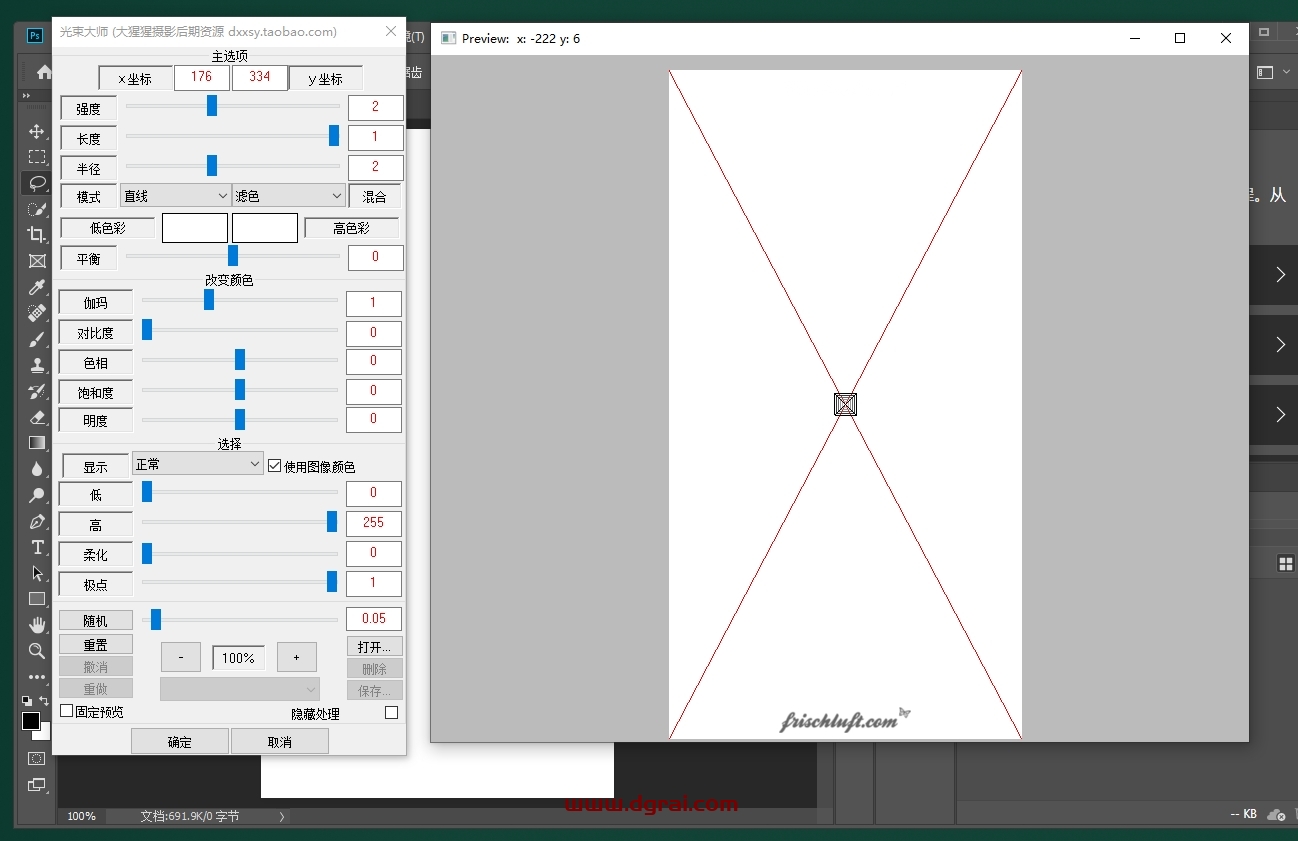1298x841 pixels.
Task: Click the 混合 button
Action: tap(375, 196)
